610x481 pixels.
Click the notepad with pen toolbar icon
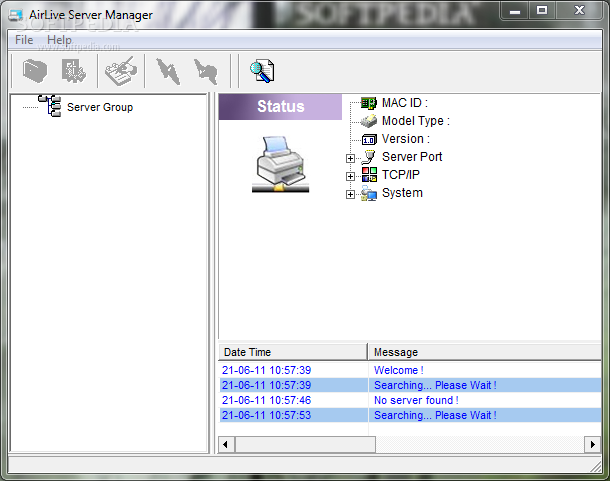pyautogui.click(x=121, y=71)
